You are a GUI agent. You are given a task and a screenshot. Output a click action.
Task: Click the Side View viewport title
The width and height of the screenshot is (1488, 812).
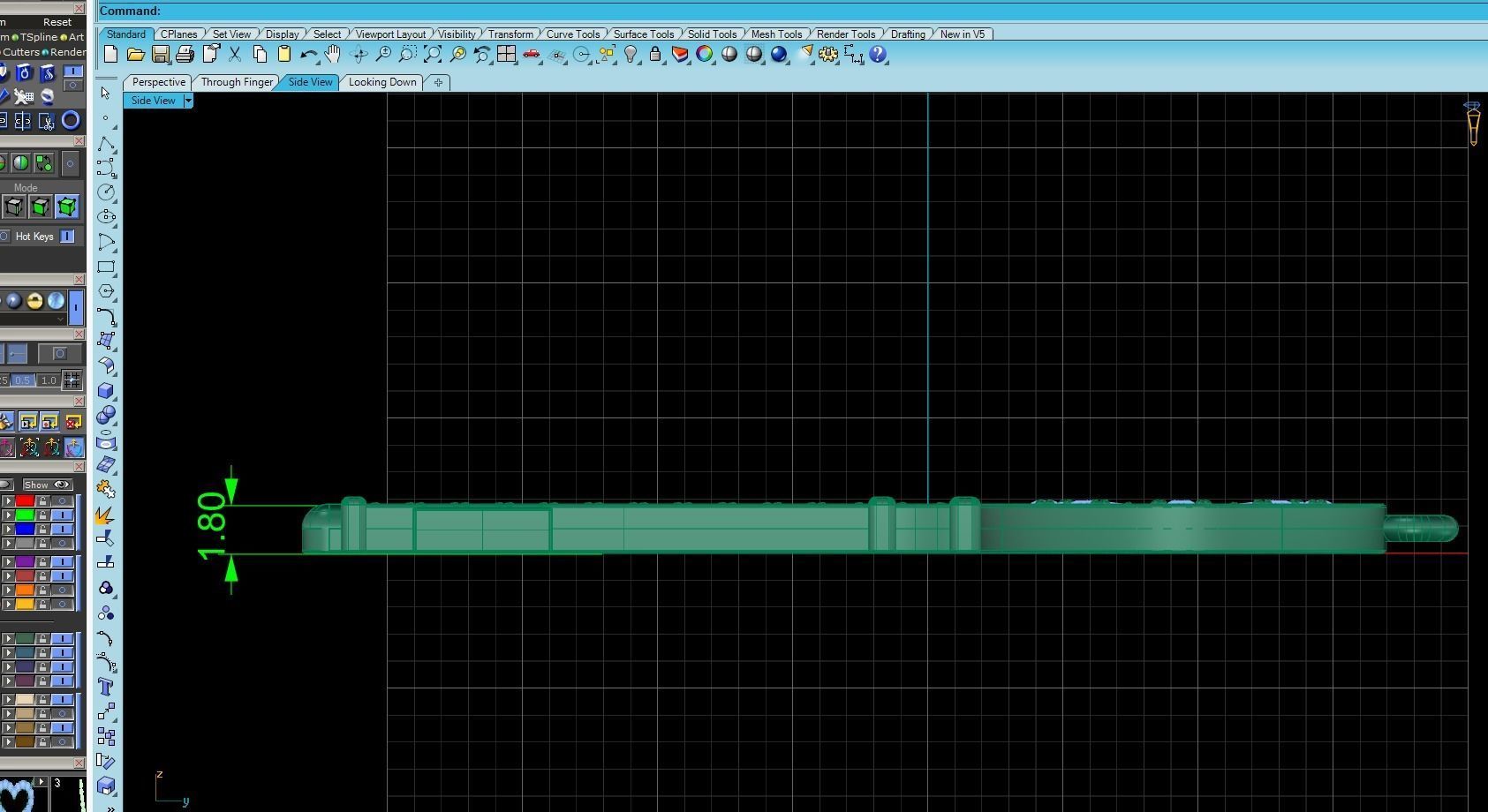(154, 101)
